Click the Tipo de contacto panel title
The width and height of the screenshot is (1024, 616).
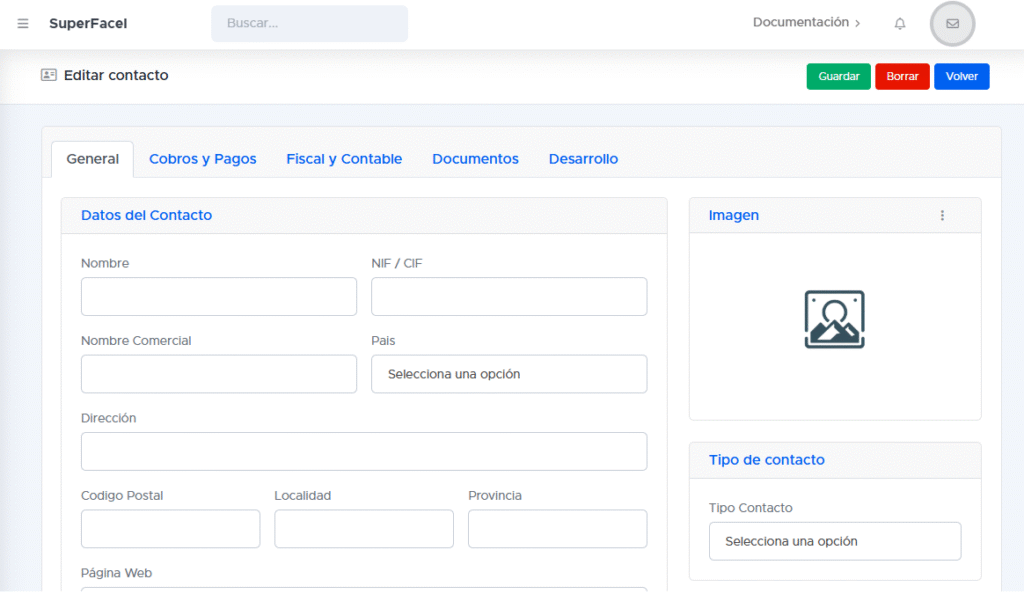click(767, 460)
